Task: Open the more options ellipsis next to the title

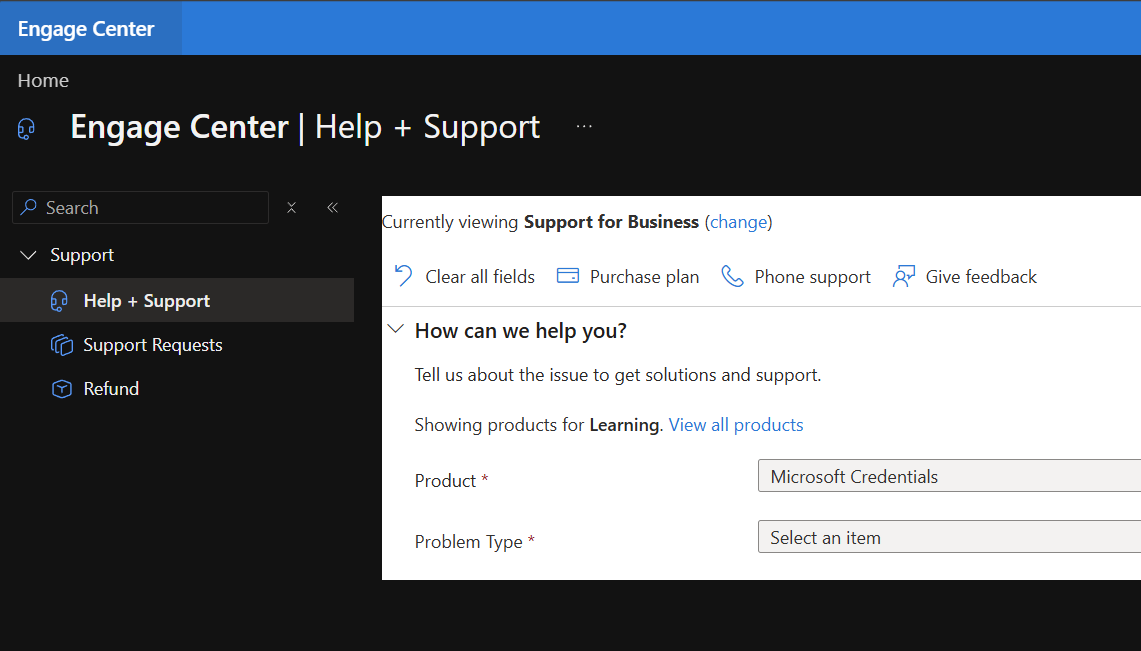Action: 584,127
